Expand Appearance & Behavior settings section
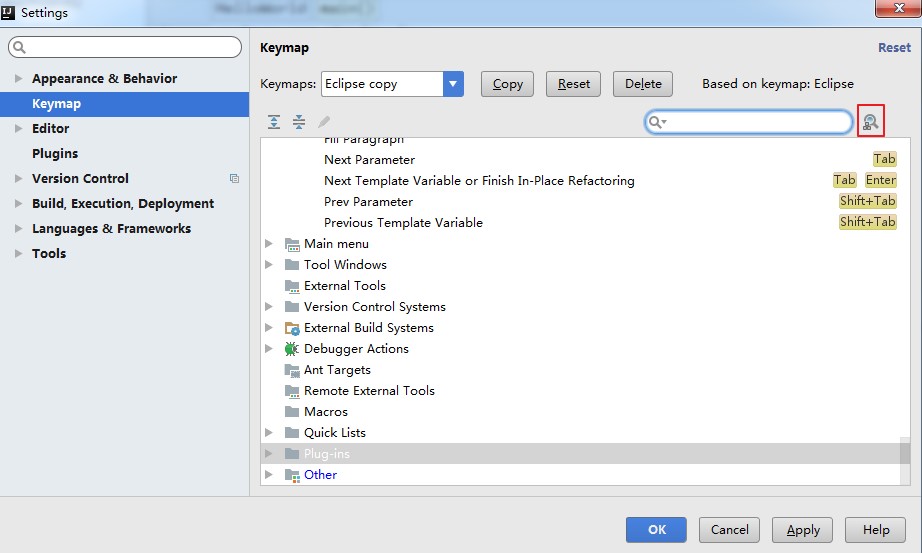This screenshot has height=553, width=922. coord(18,79)
